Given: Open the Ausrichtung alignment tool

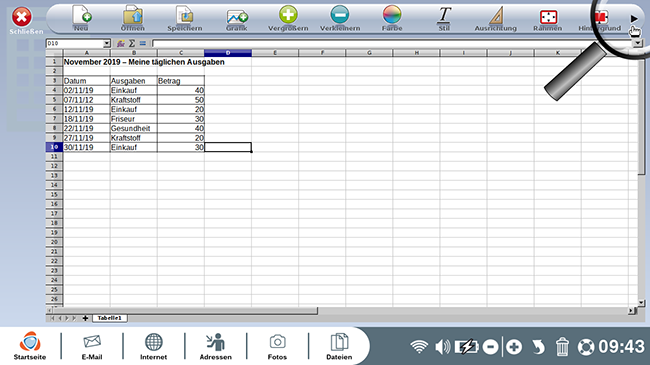Looking at the screenshot, I should point(496,18).
